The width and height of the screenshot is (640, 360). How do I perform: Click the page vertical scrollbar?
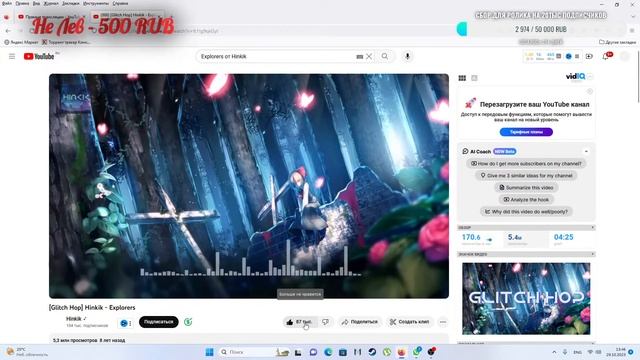coord(638,76)
